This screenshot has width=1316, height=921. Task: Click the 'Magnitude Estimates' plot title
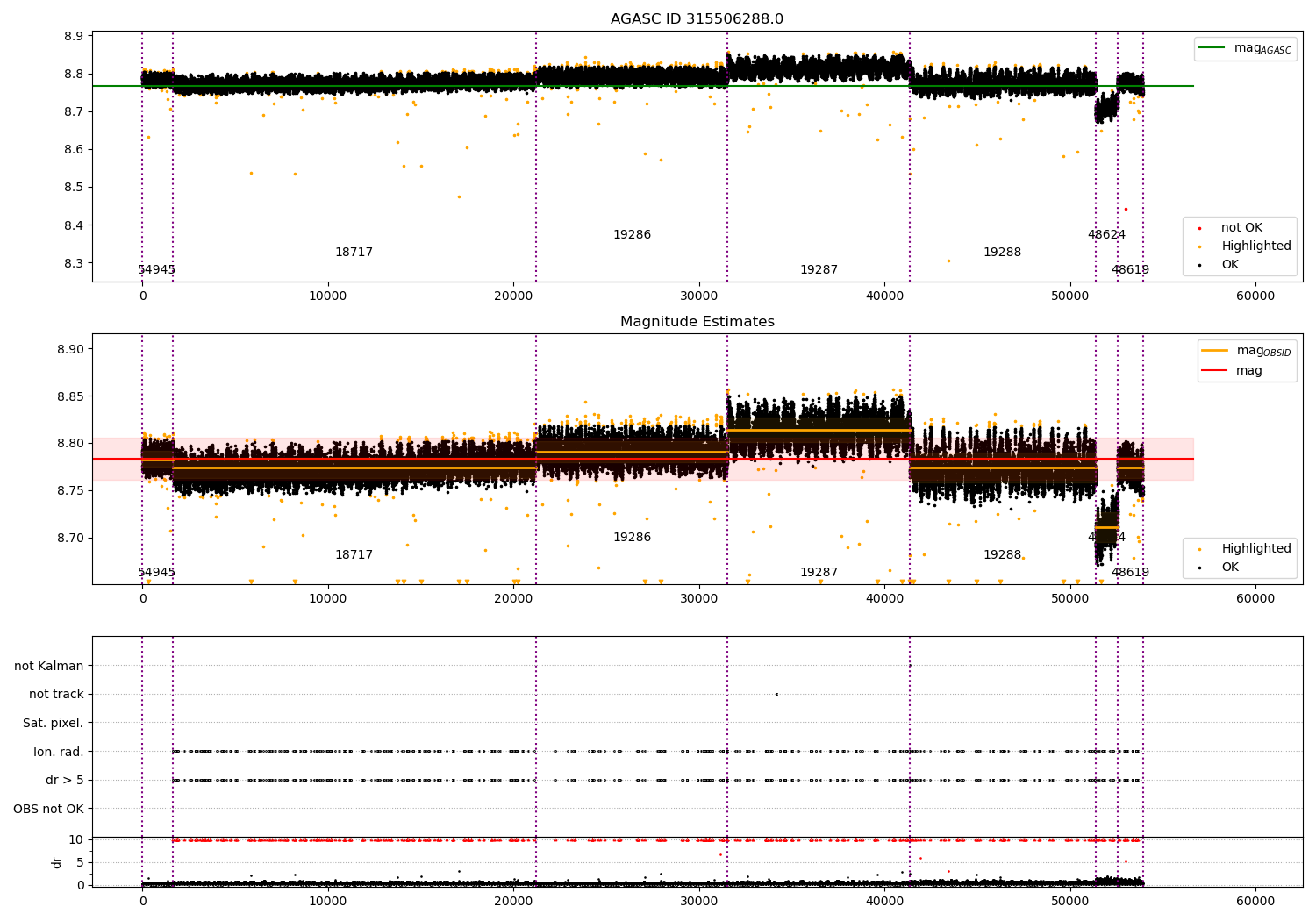[697, 322]
